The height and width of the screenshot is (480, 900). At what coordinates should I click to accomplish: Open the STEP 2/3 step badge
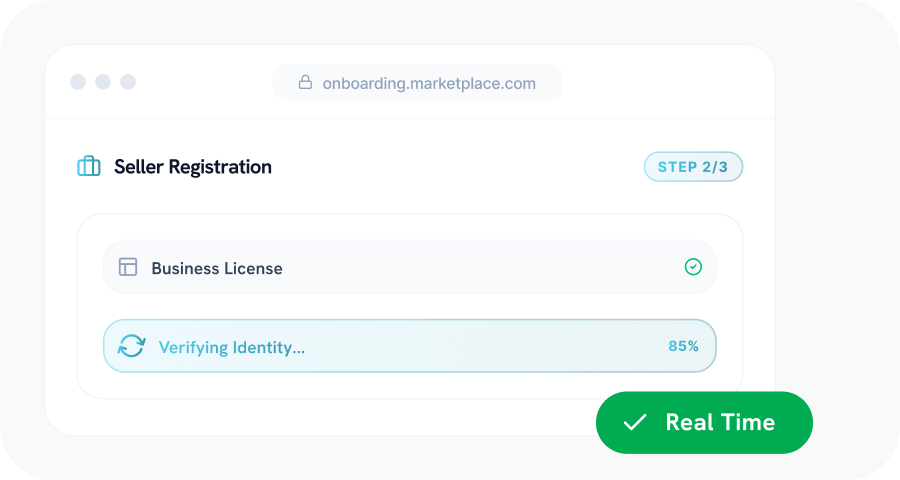[693, 167]
